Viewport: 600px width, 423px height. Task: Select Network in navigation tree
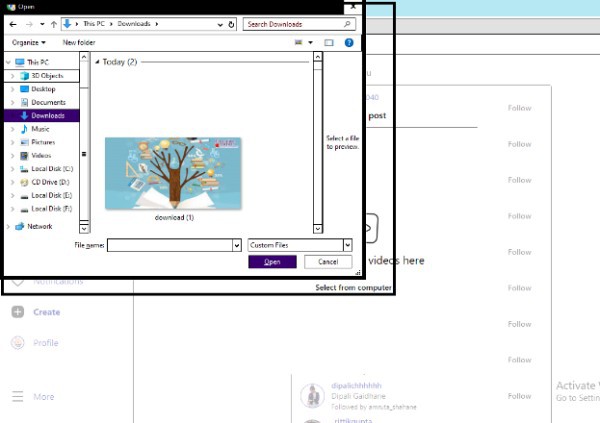[39, 227]
